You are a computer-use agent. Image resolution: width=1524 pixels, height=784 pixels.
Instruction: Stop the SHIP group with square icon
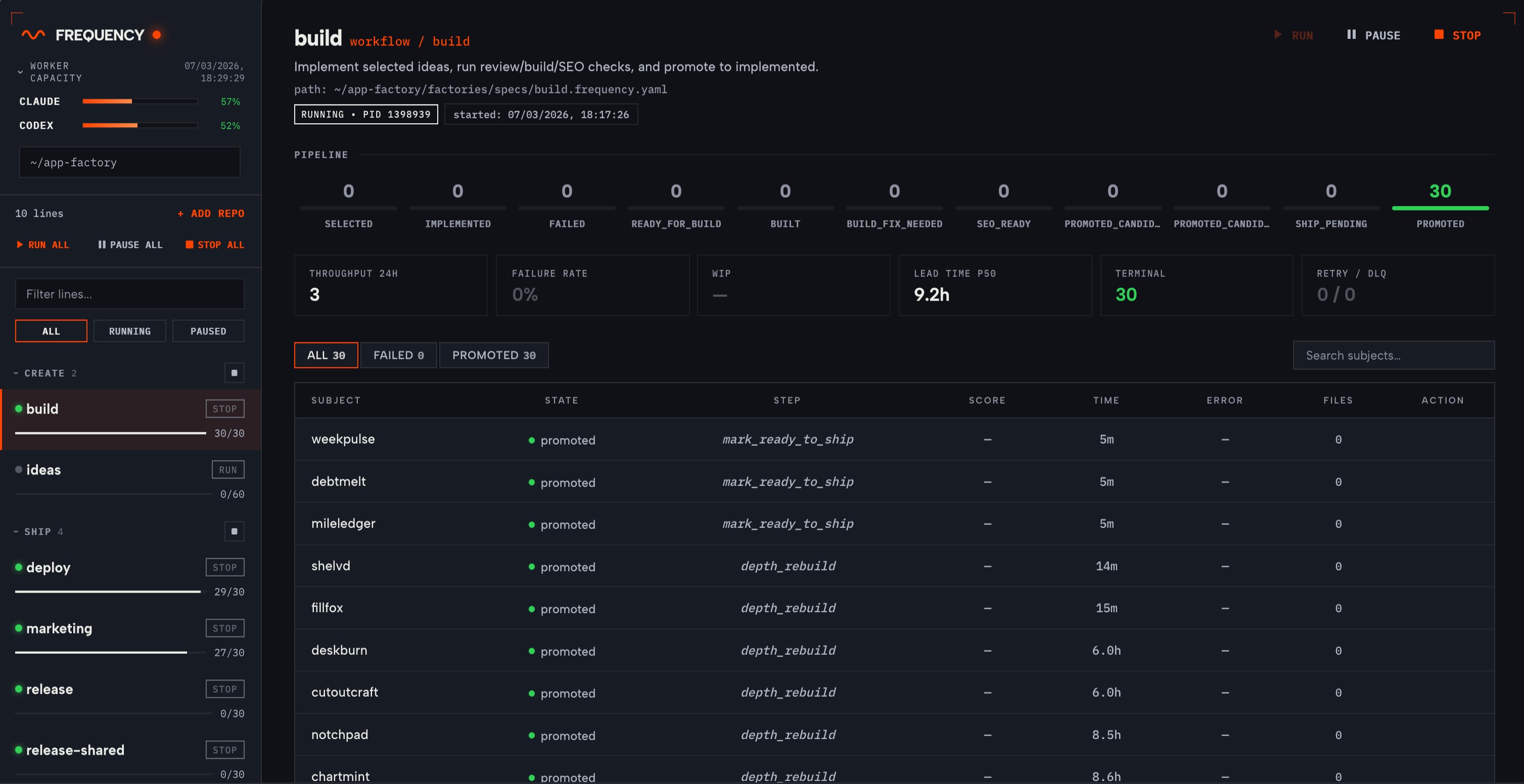(234, 531)
